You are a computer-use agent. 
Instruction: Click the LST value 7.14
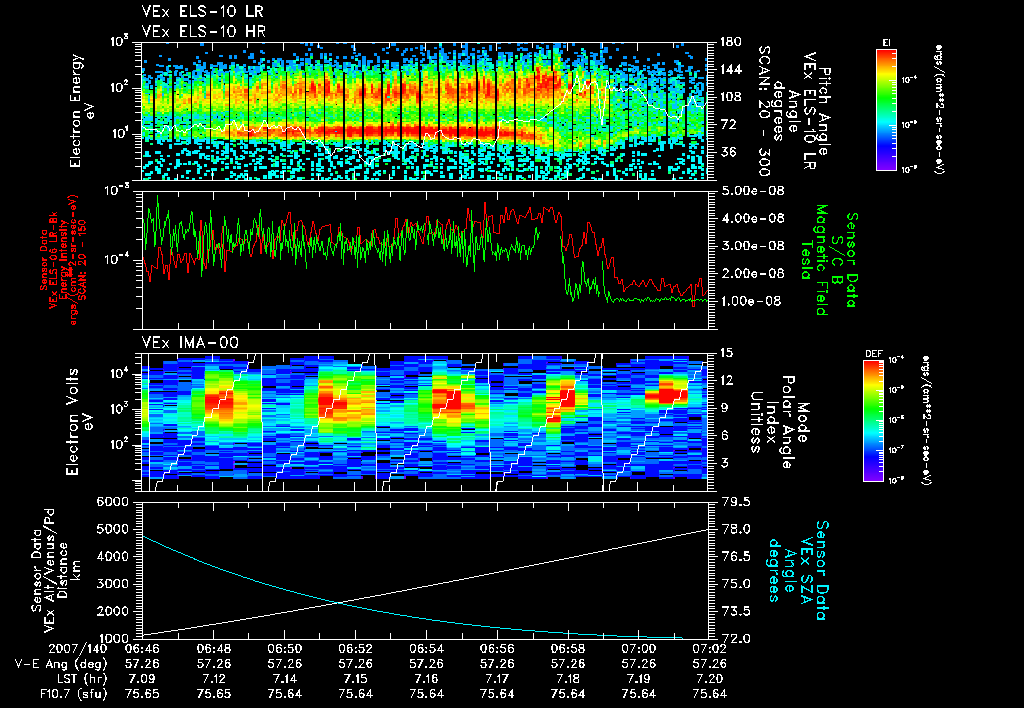pyautogui.click(x=285, y=679)
